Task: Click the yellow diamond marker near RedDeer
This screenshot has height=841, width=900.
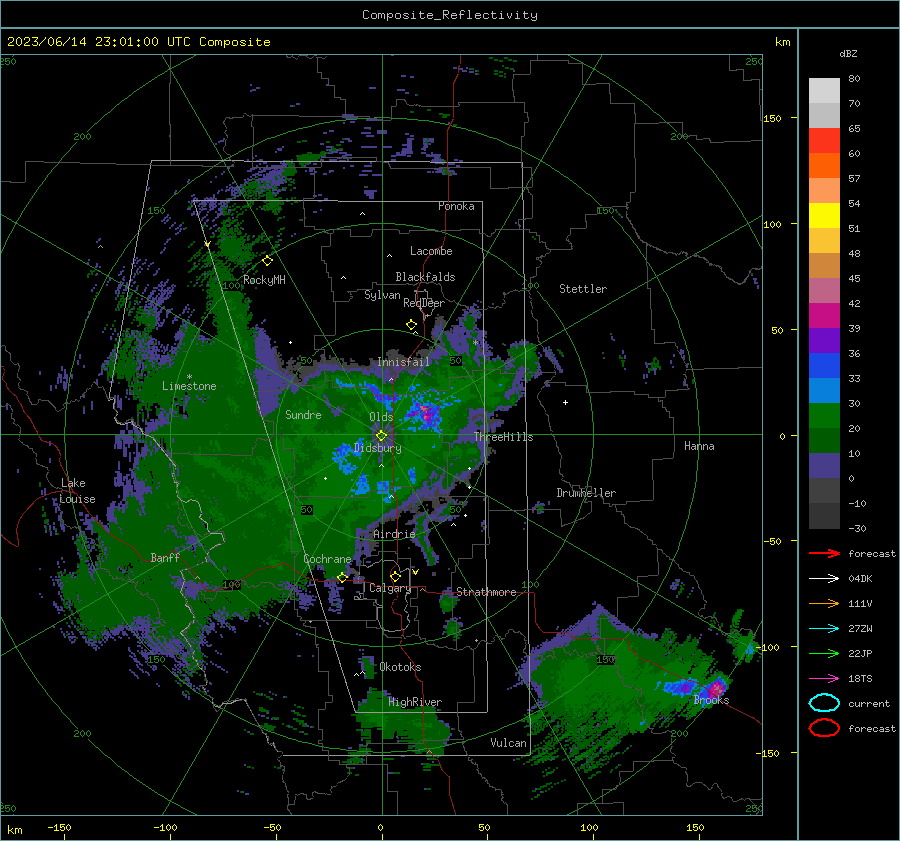Action: tap(412, 325)
